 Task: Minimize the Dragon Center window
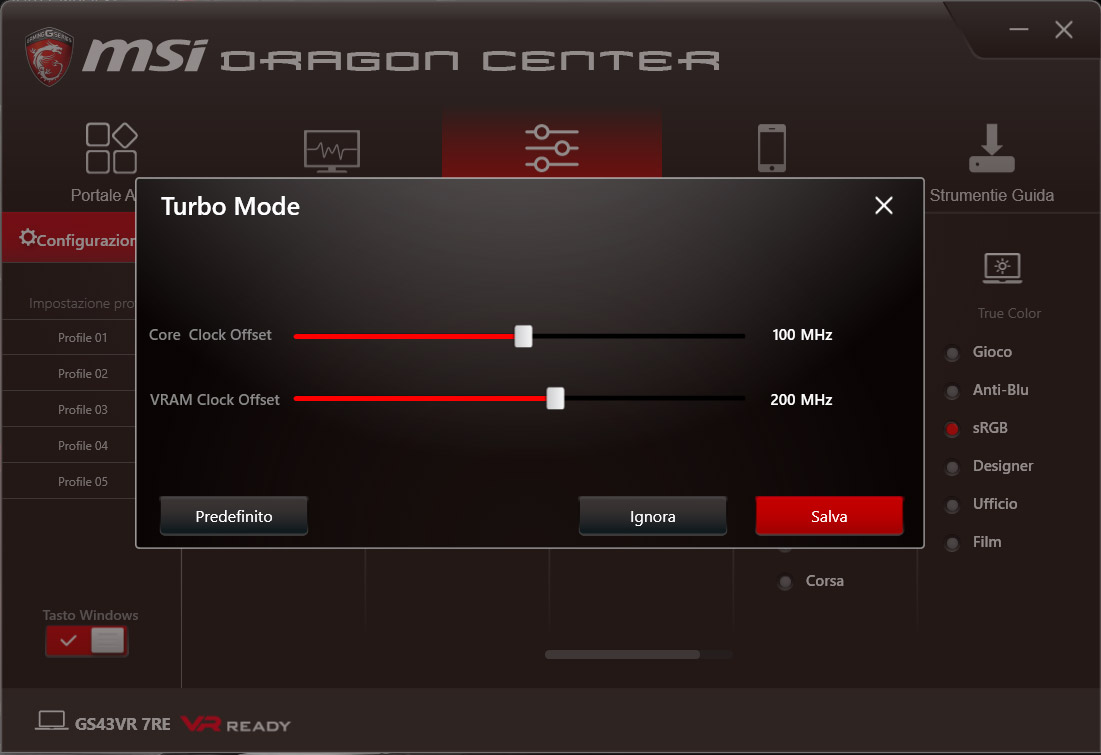(1019, 29)
